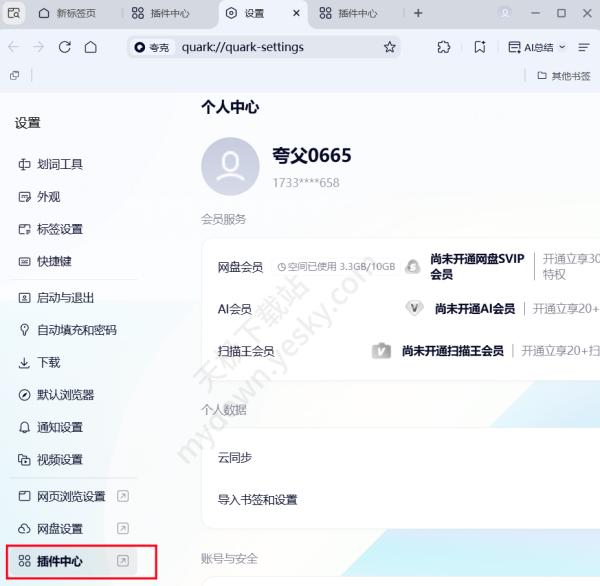
Task: Open the browser main menu icon
Action: [584, 47]
